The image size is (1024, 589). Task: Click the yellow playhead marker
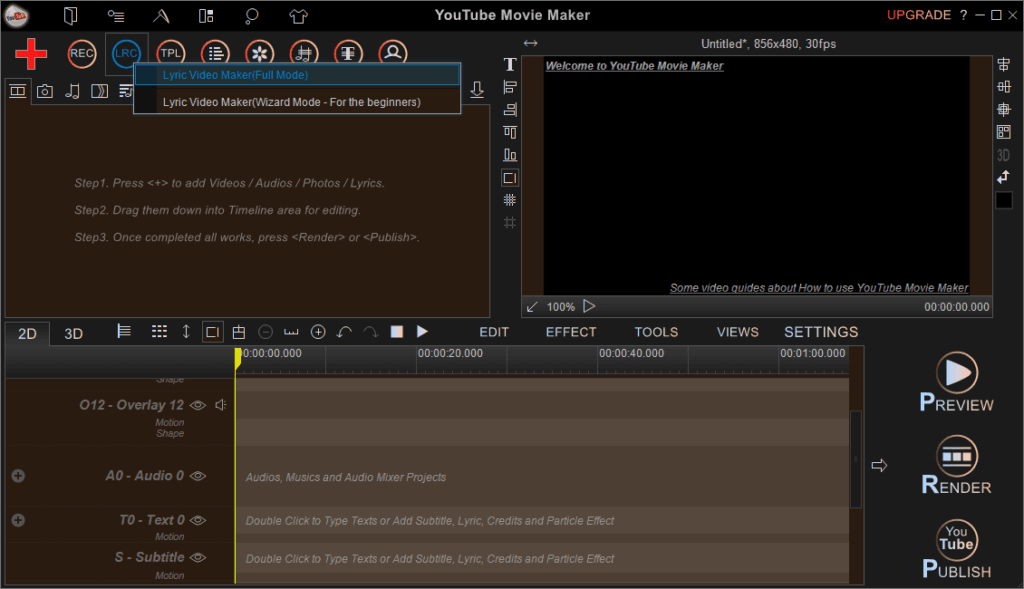point(238,358)
